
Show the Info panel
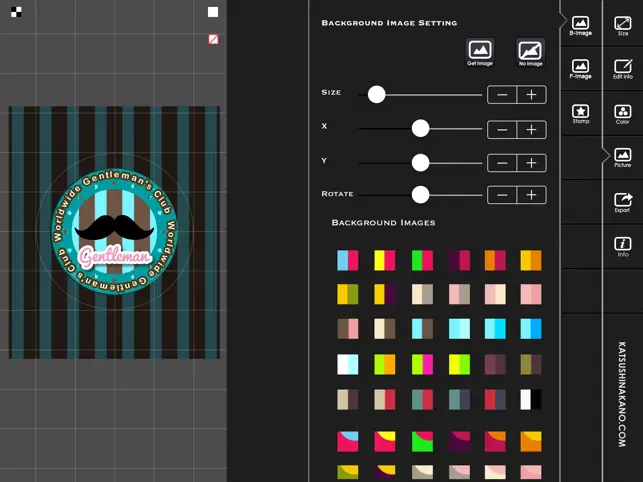tap(622, 247)
